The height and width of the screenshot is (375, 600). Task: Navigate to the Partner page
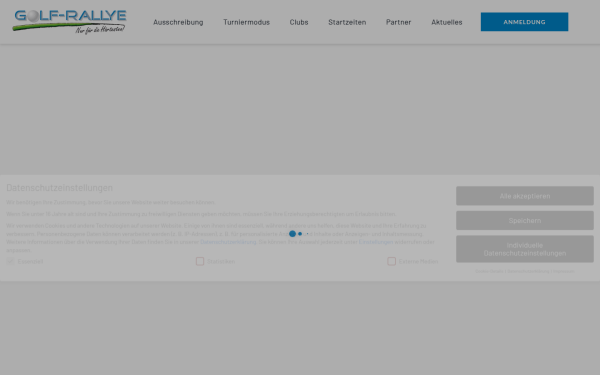[398, 22]
